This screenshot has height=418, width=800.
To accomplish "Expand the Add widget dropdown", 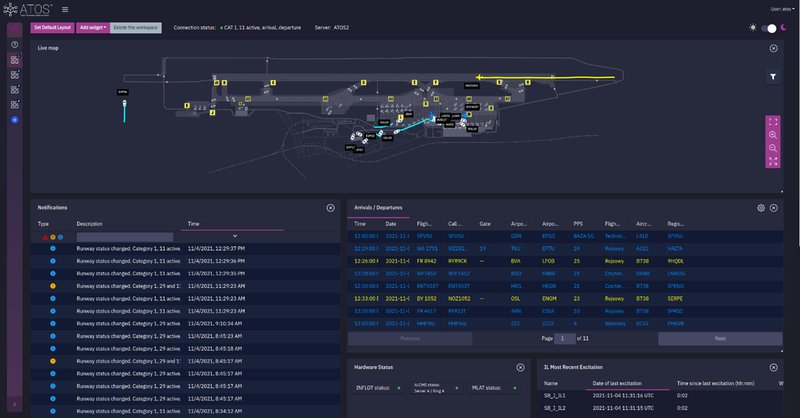I will [x=93, y=28].
